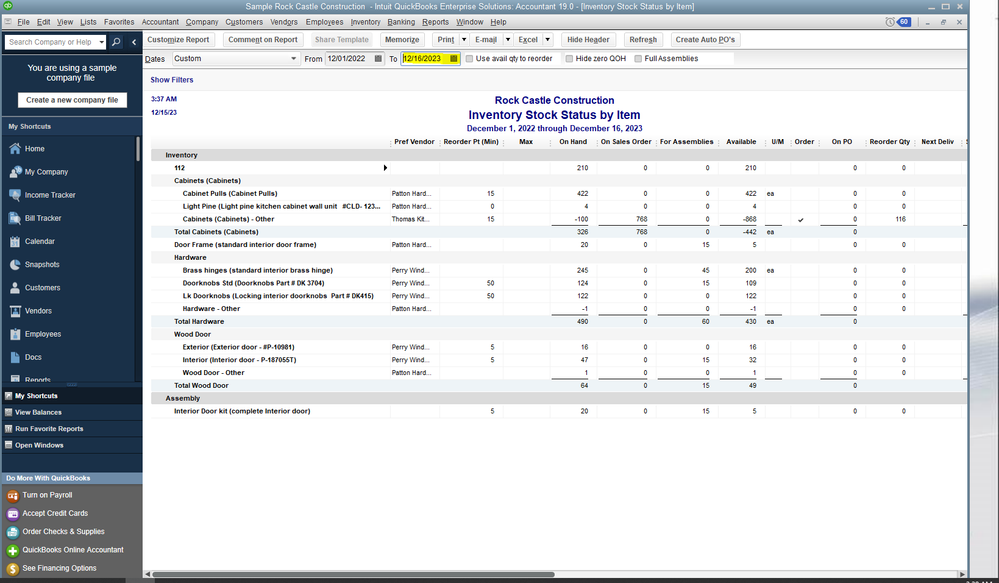
Task: Click On Hand column header
Action: tap(573, 142)
